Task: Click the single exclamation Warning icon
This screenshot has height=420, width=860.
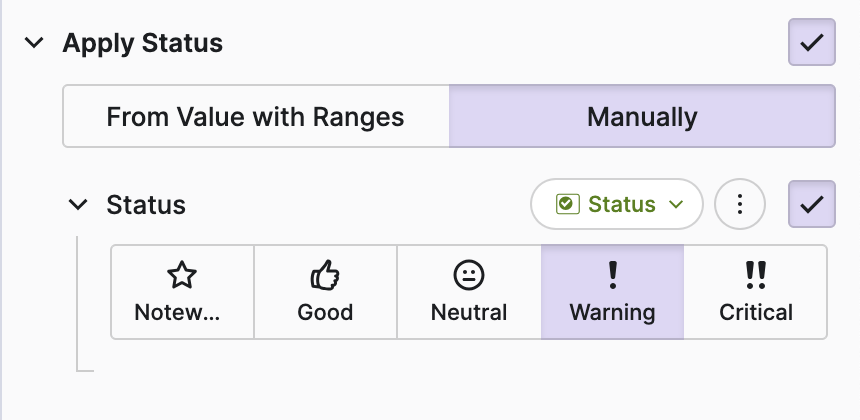Action: (x=612, y=274)
